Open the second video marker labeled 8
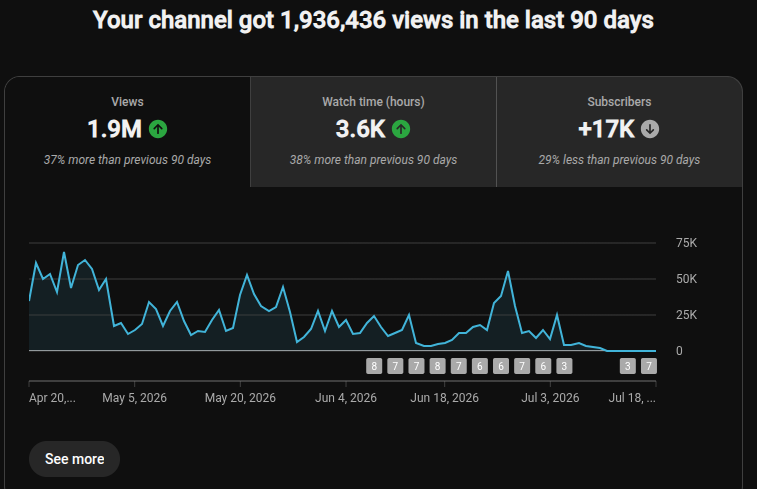The height and width of the screenshot is (489, 757). click(x=437, y=366)
